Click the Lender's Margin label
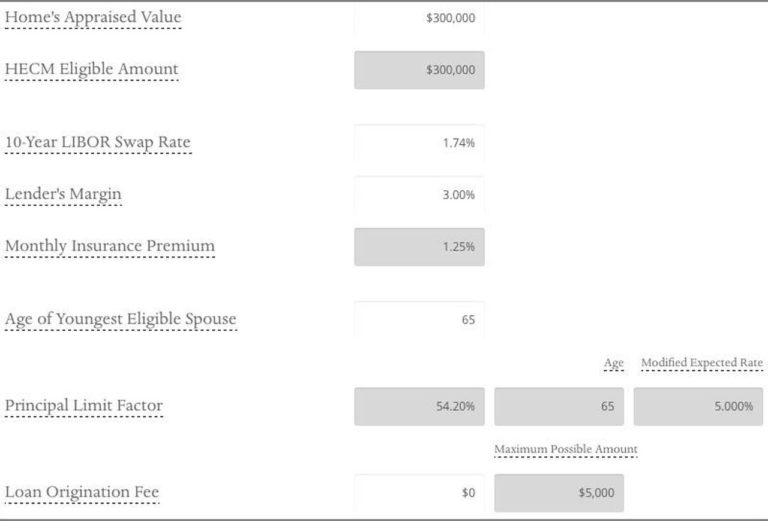 [x=63, y=194]
